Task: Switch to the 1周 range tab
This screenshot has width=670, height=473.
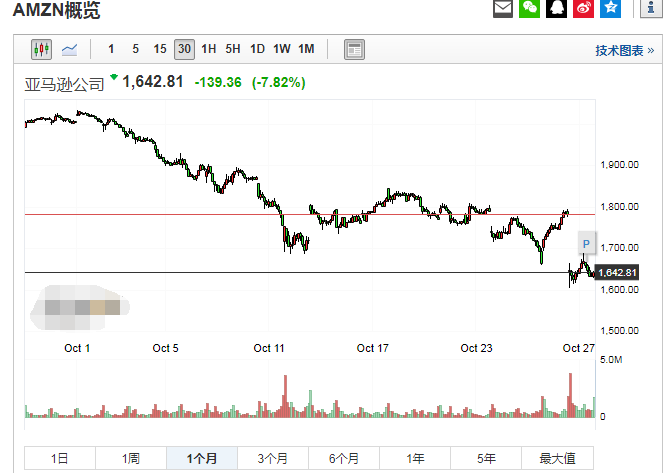Action: [131, 458]
